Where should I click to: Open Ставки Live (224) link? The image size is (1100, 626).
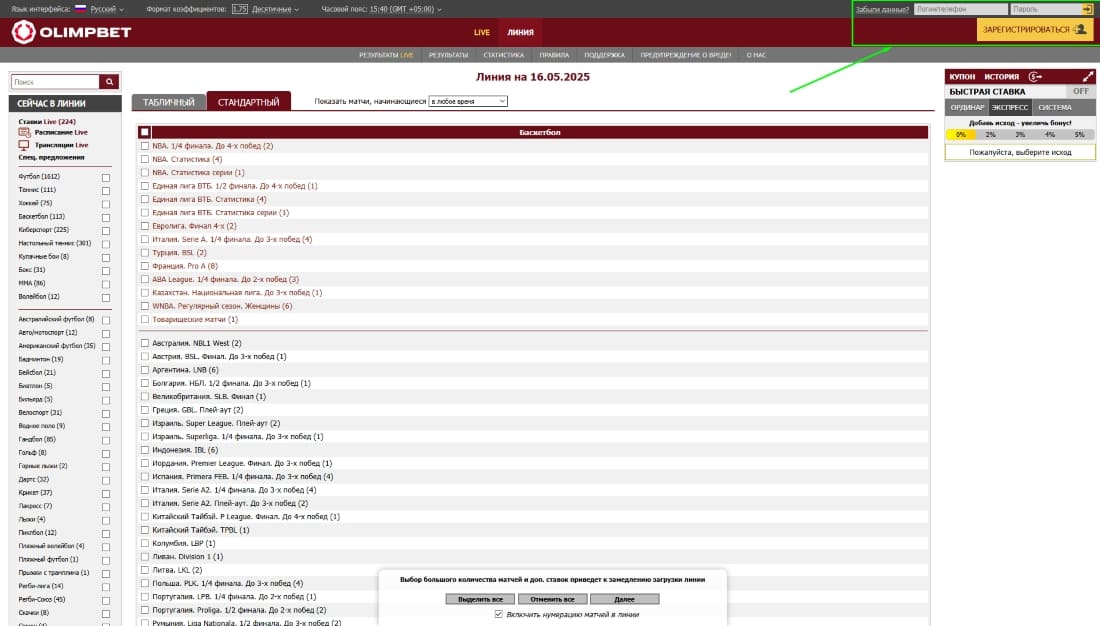point(47,121)
